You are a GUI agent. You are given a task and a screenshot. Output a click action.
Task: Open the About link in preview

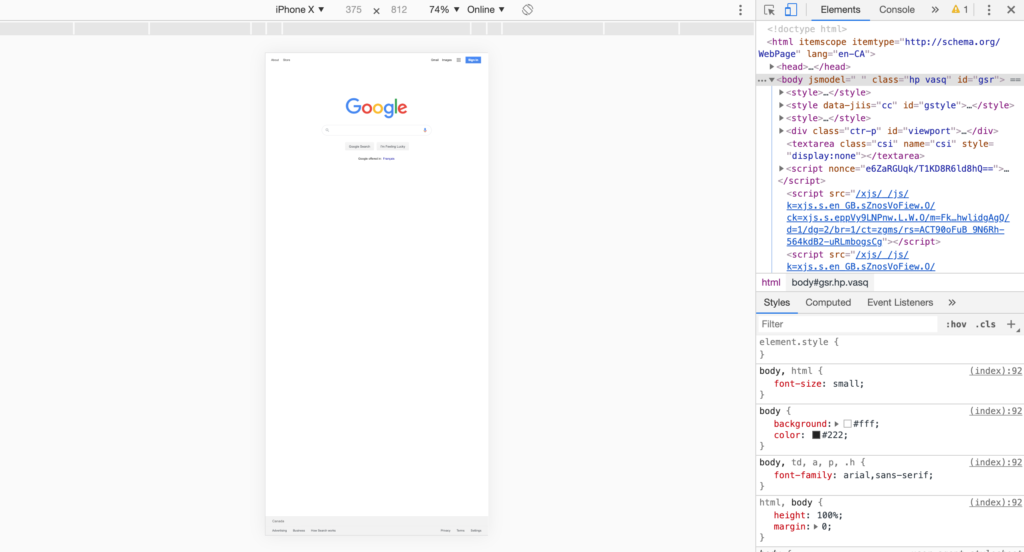point(275,60)
